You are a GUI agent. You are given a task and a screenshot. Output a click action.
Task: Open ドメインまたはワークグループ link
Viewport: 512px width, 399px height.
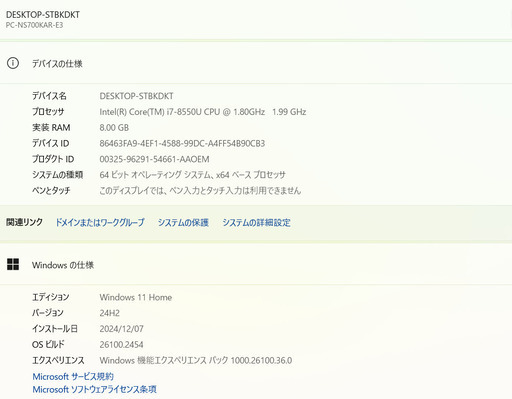(x=100, y=222)
